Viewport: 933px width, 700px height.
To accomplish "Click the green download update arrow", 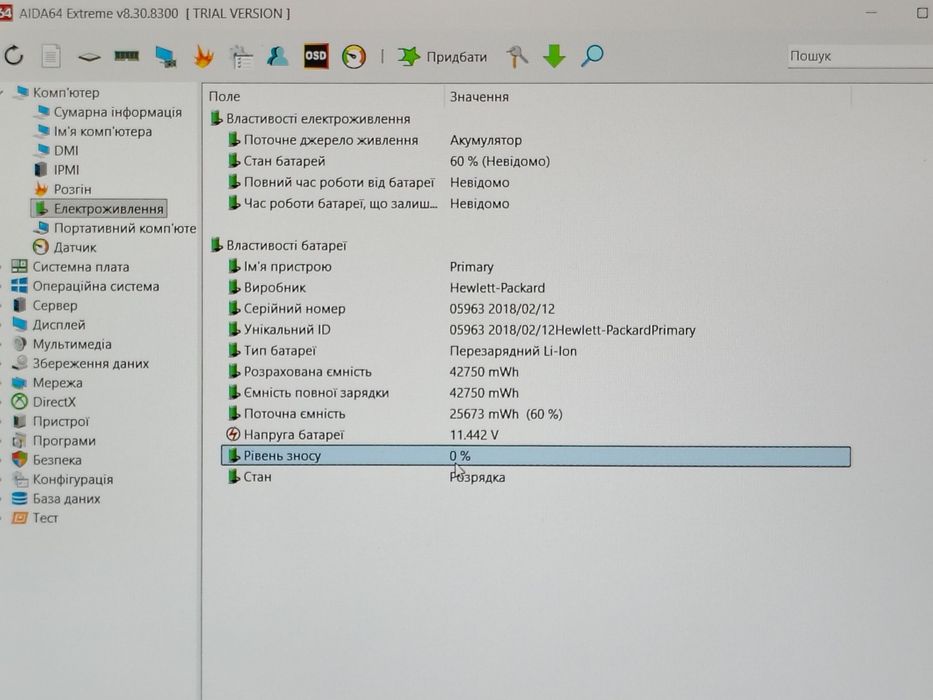I will point(554,56).
